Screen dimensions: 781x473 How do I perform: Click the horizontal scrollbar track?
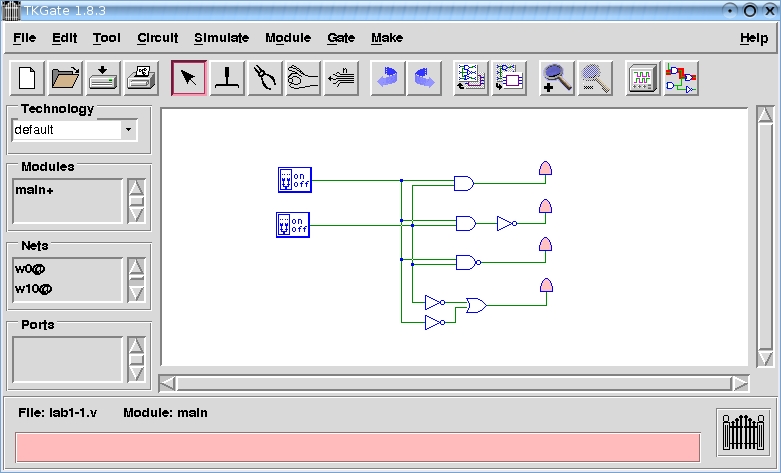454,383
